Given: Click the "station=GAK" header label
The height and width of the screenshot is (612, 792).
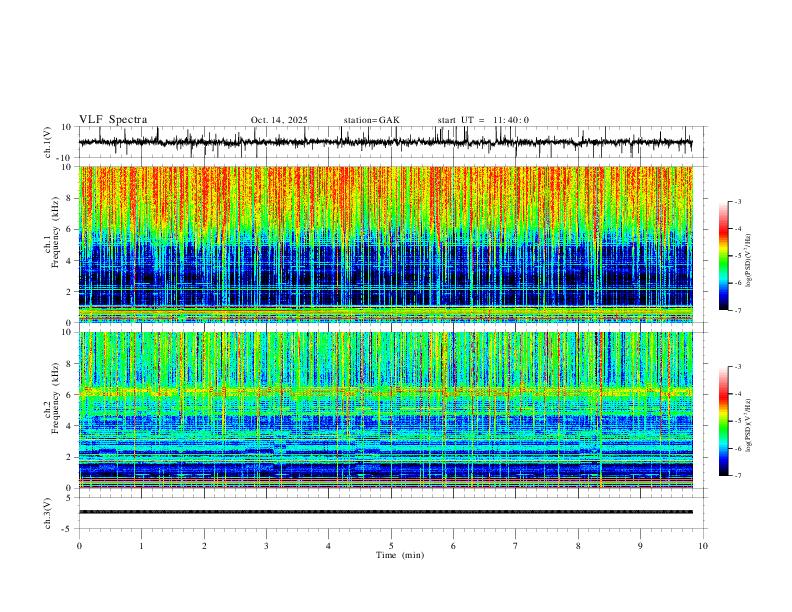Looking at the screenshot, I should point(371,120).
